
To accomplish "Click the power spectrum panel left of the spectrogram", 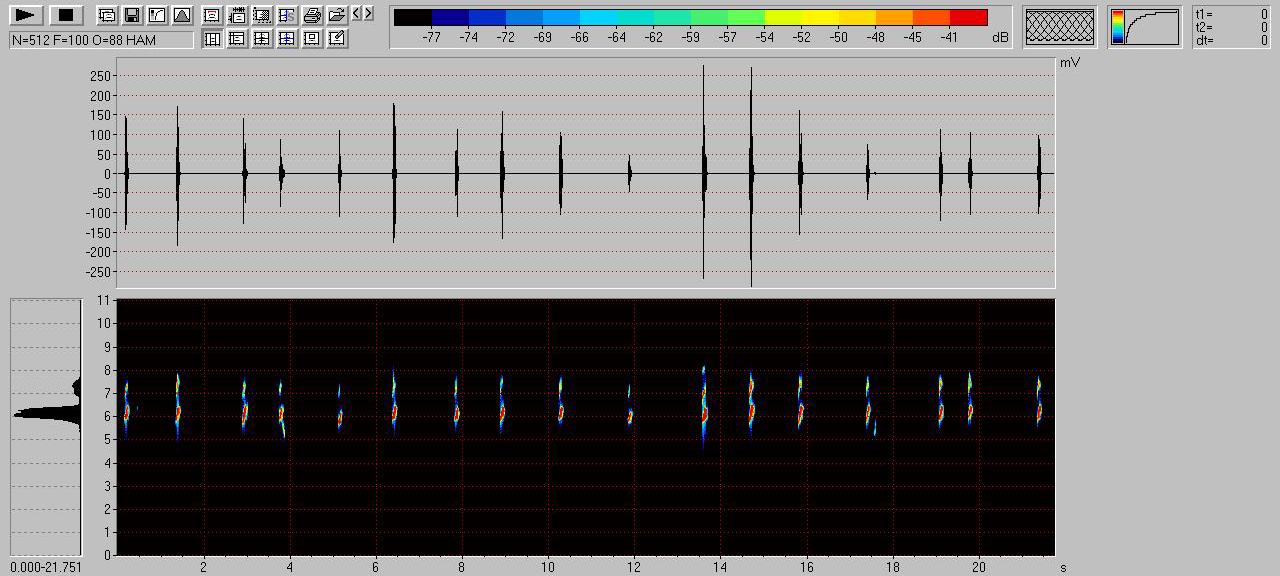I will [x=46, y=427].
